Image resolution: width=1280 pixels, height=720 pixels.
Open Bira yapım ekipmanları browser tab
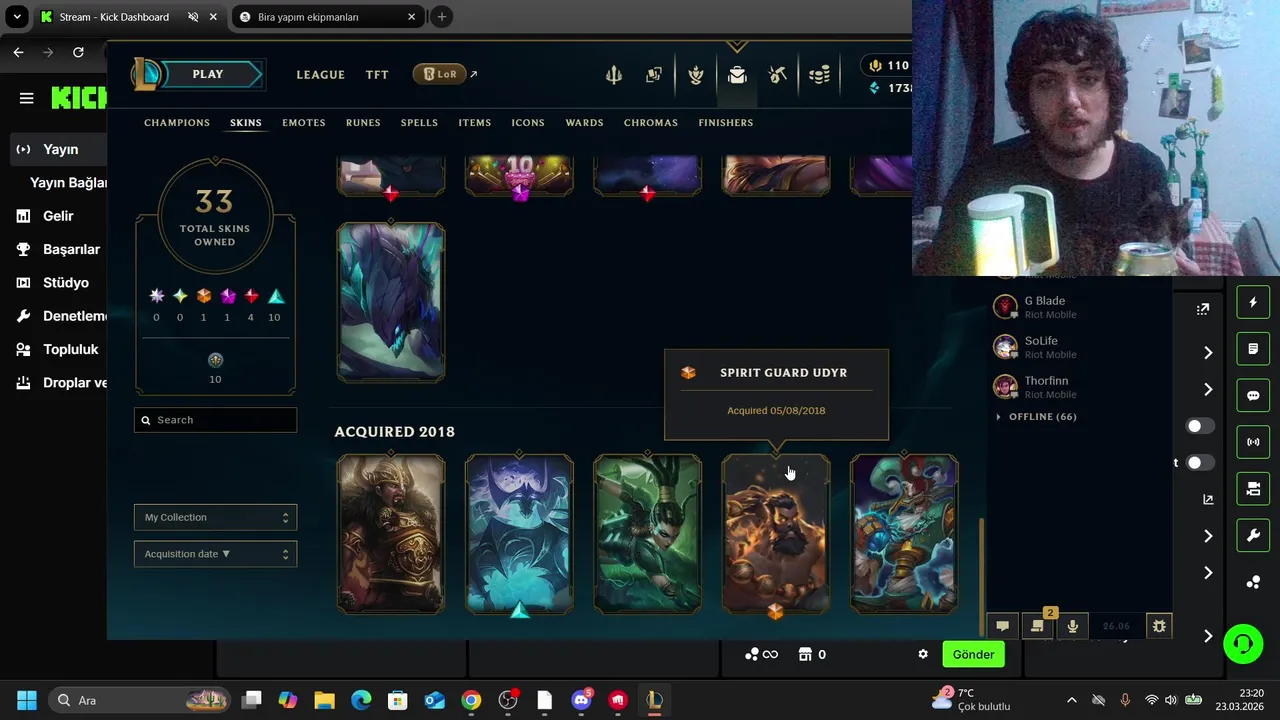[328, 17]
